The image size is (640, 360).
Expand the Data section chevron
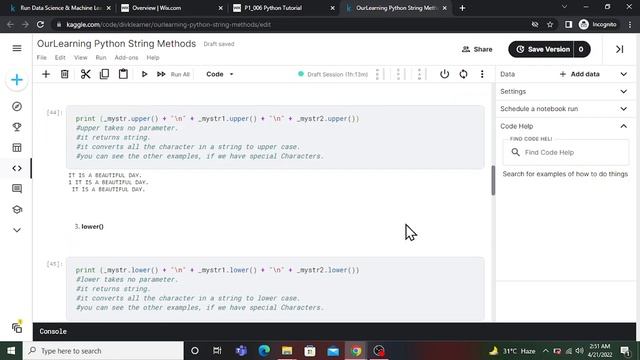tap(624, 74)
